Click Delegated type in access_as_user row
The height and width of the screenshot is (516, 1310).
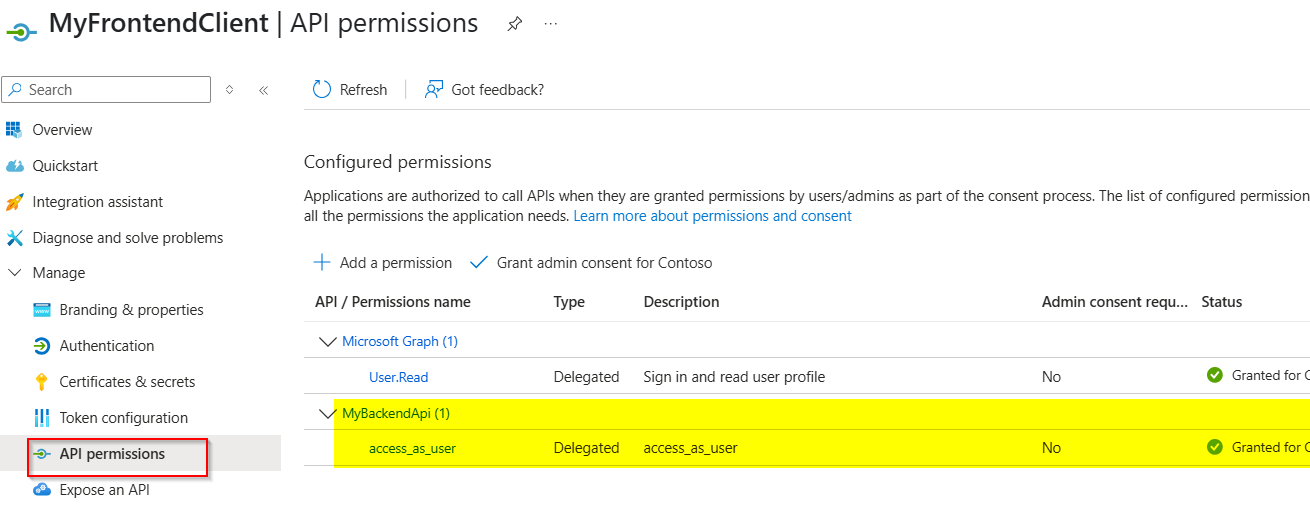point(586,448)
